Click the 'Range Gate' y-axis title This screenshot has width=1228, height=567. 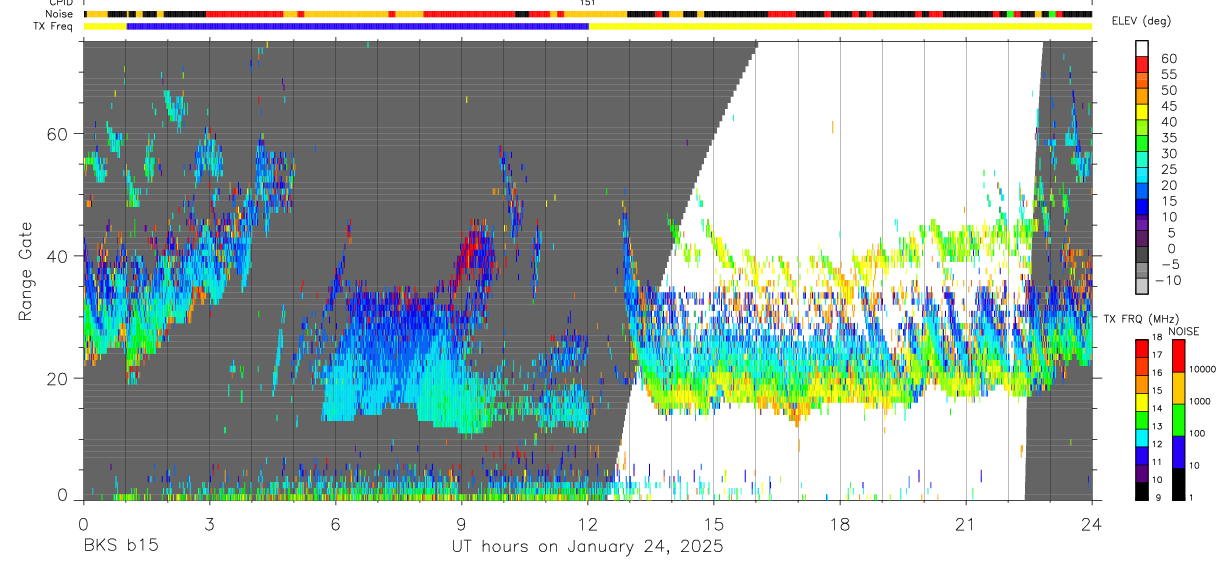[25, 270]
